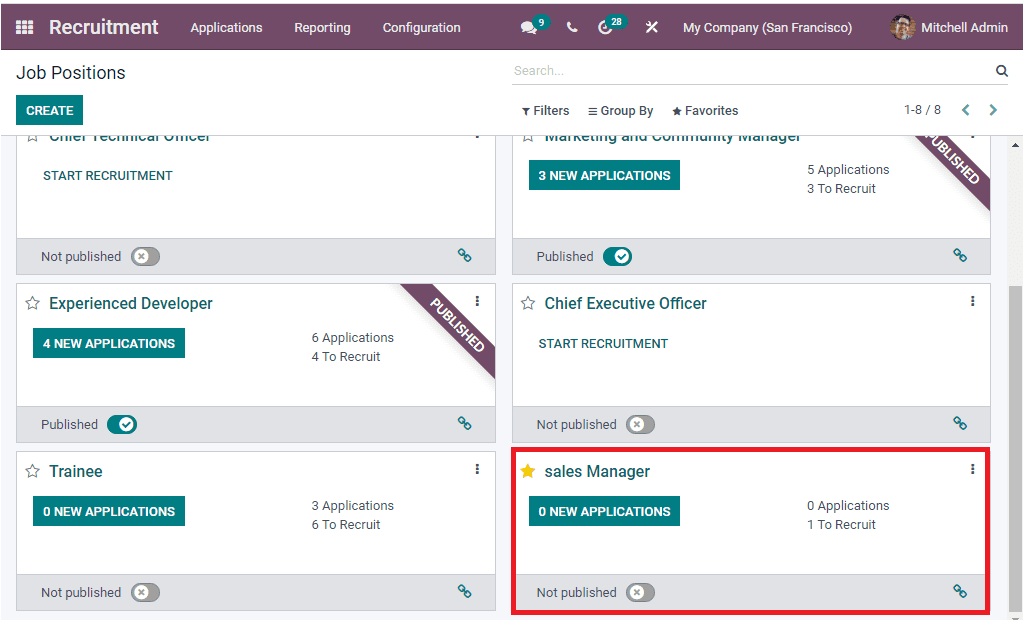Open Trainee card three-dot menu
Viewport: 1024px width, 621px height.
pyautogui.click(x=477, y=469)
